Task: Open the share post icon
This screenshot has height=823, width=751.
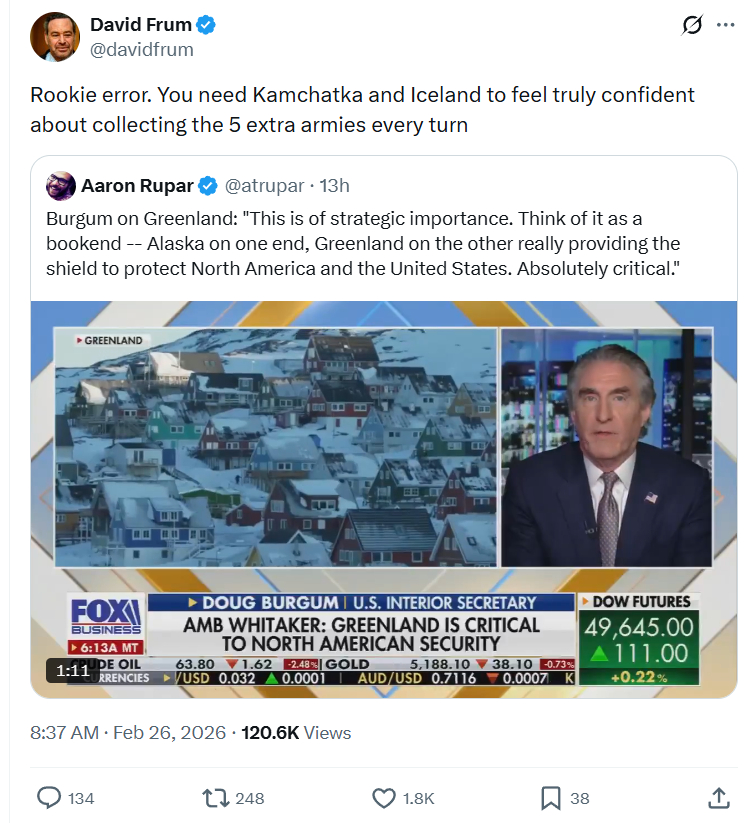Action: pos(718,797)
